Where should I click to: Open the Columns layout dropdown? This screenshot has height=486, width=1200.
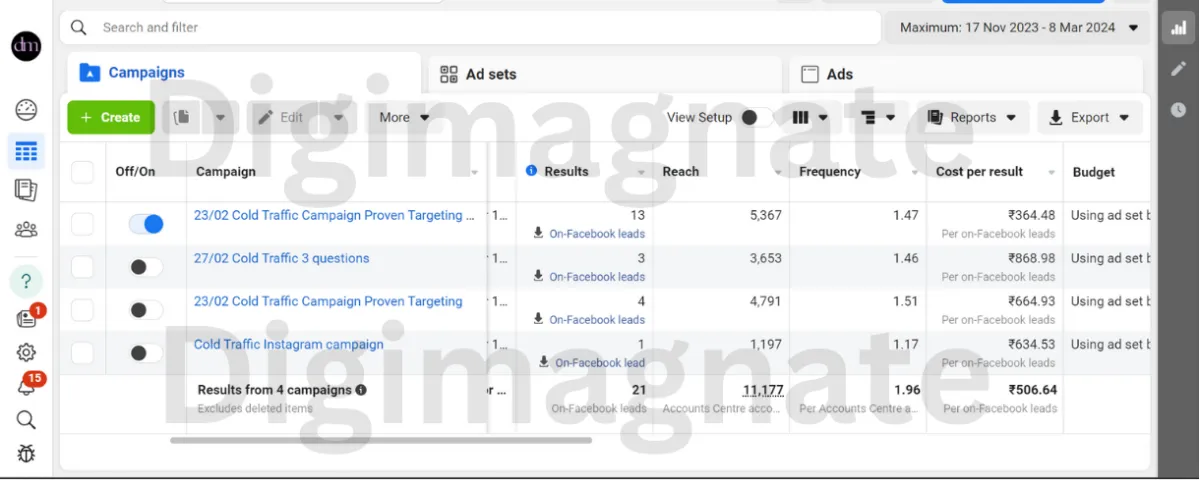tap(810, 117)
